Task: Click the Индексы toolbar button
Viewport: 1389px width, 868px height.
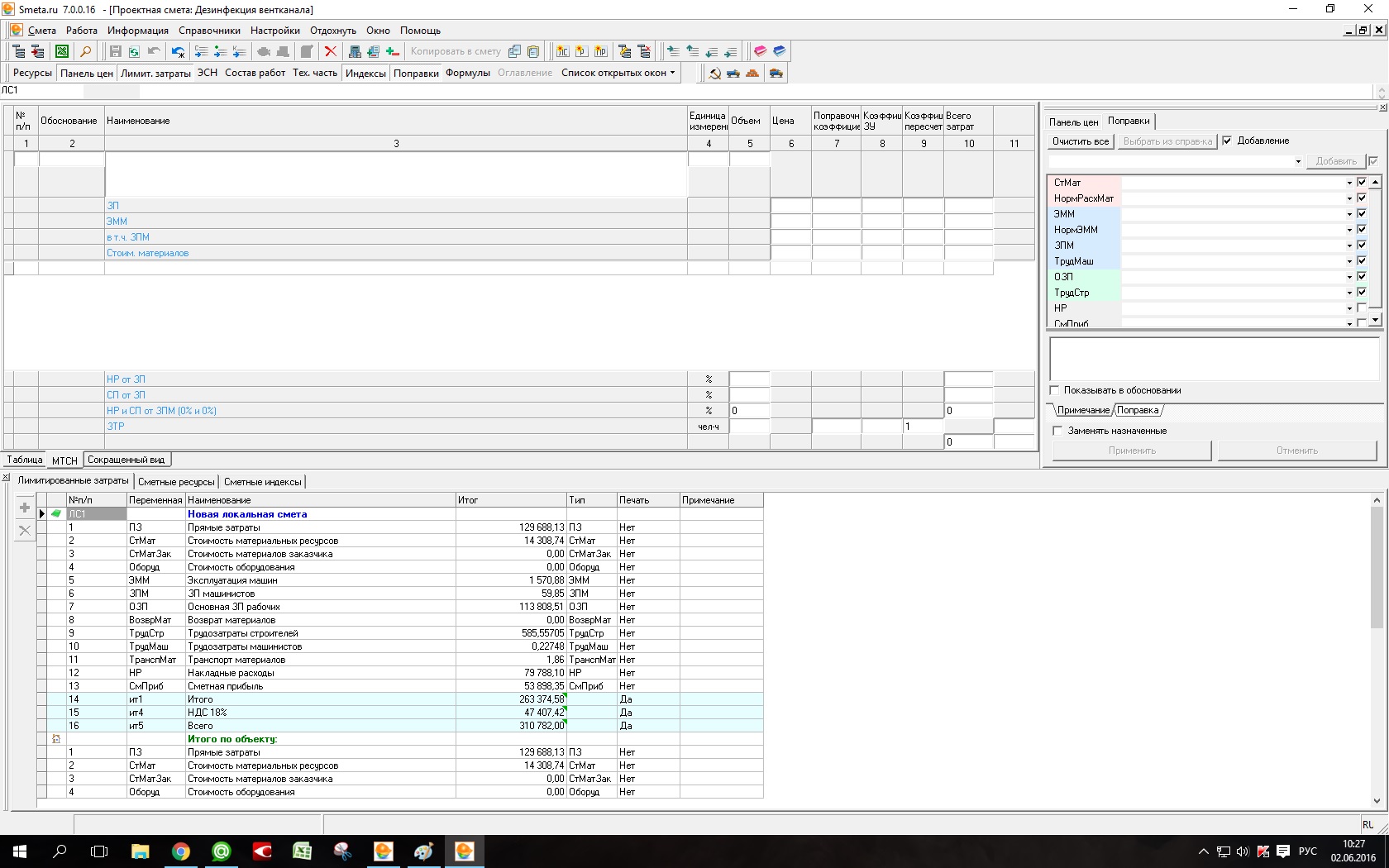Action: coord(365,74)
